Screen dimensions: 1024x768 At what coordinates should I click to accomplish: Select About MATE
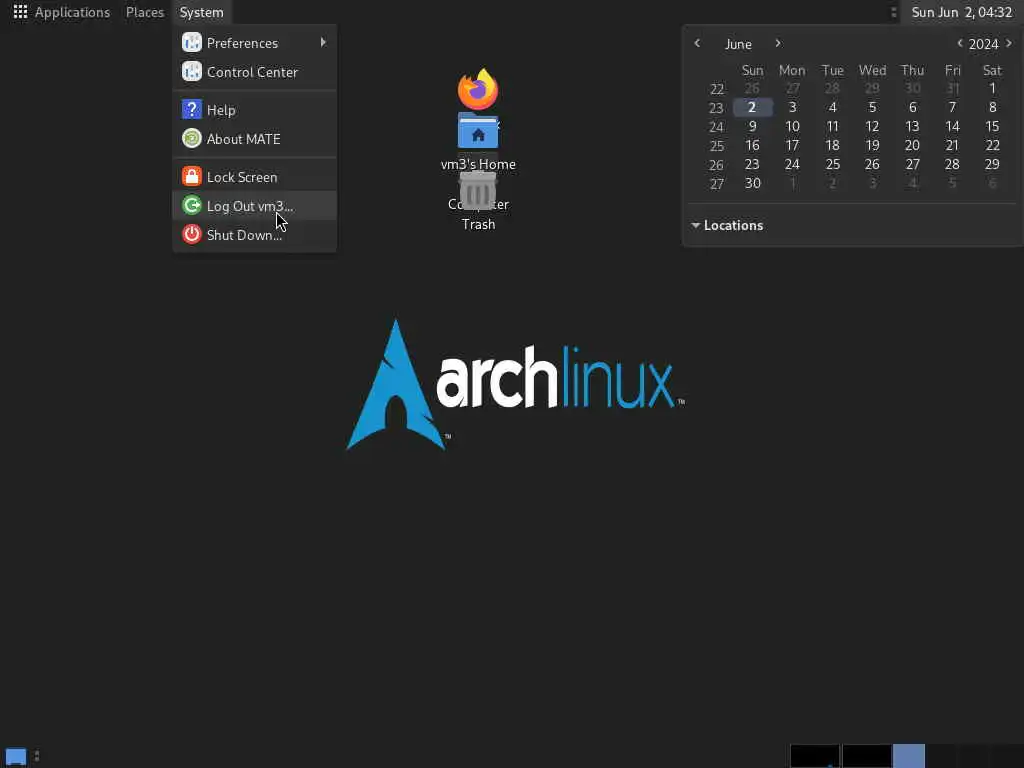pos(255,138)
